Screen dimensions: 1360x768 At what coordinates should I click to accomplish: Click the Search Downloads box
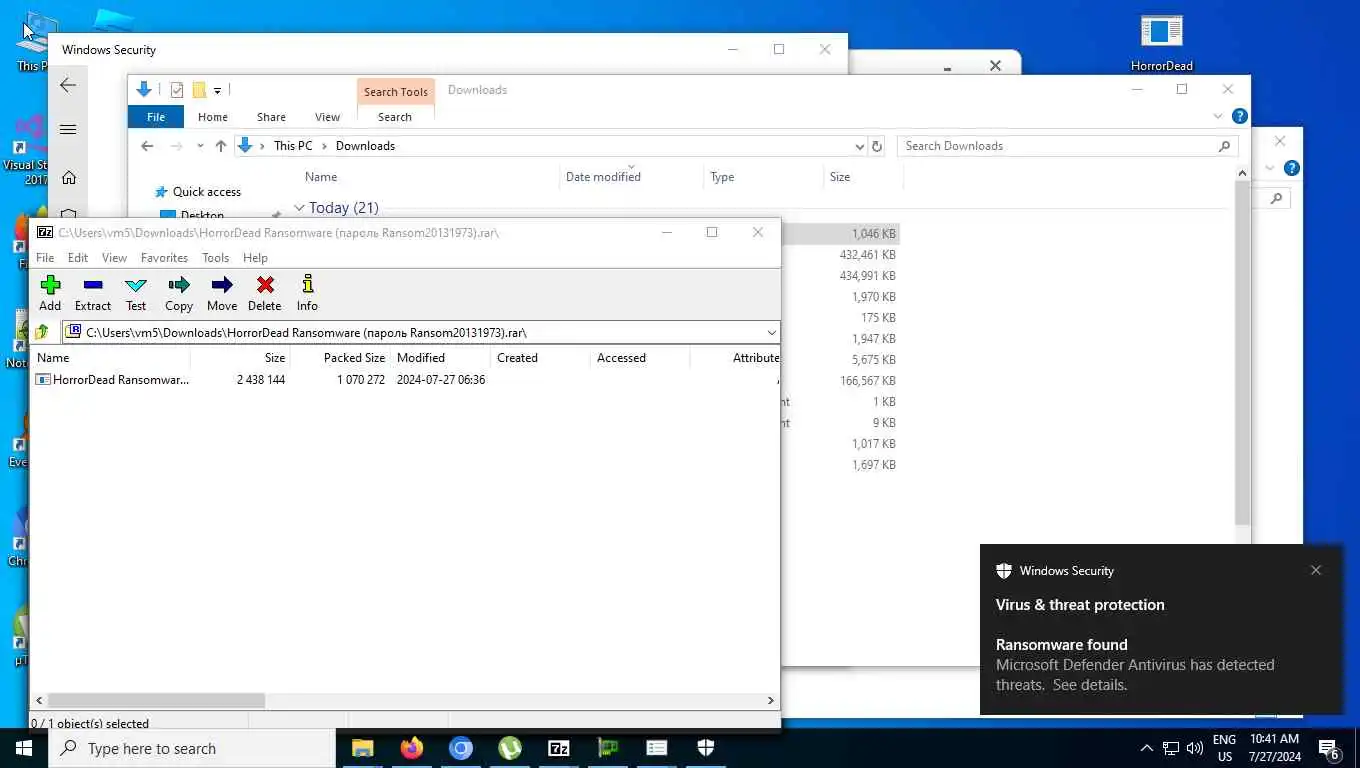pyautogui.click(x=1067, y=146)
